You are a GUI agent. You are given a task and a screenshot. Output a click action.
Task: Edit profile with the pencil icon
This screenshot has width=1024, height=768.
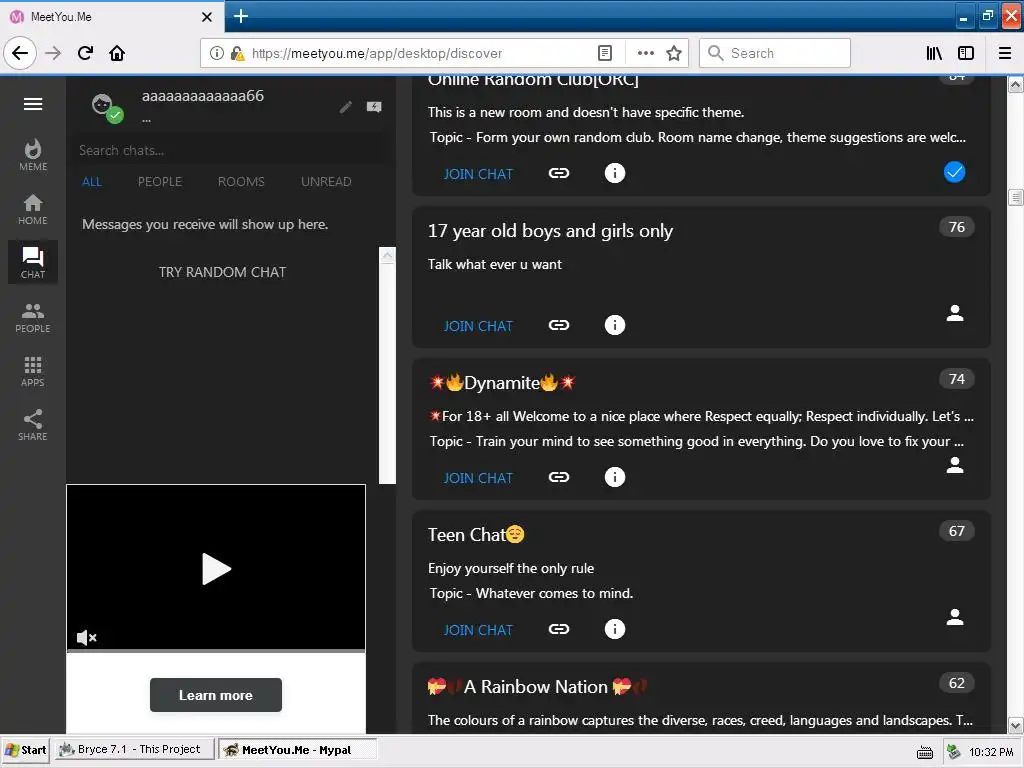[346, 107]
